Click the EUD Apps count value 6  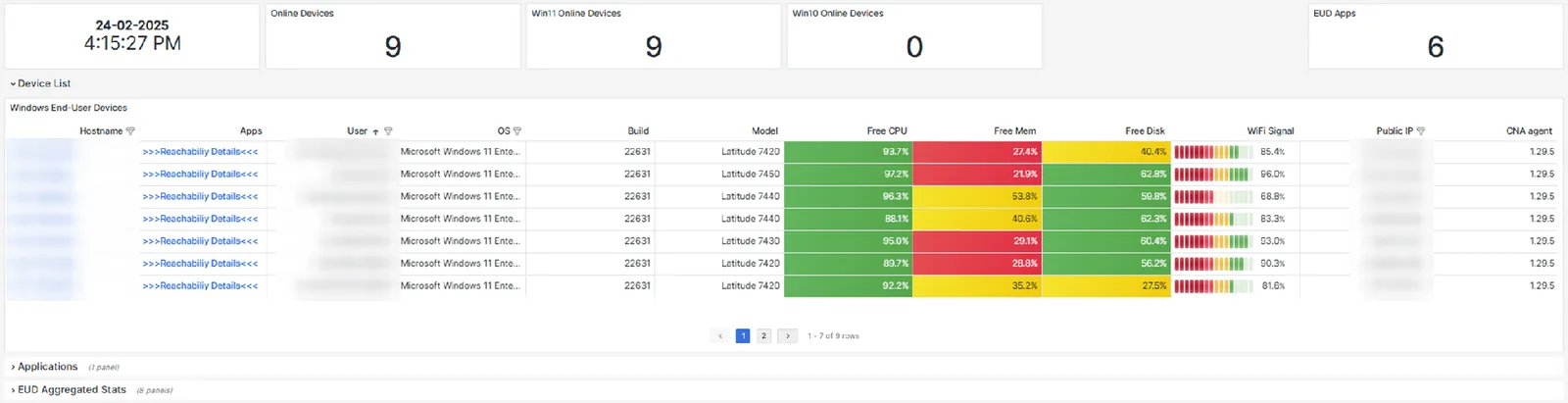coord(1436,47)
